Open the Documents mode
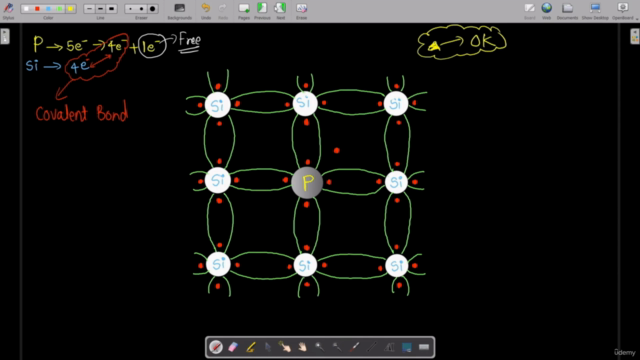 point(567,11)
